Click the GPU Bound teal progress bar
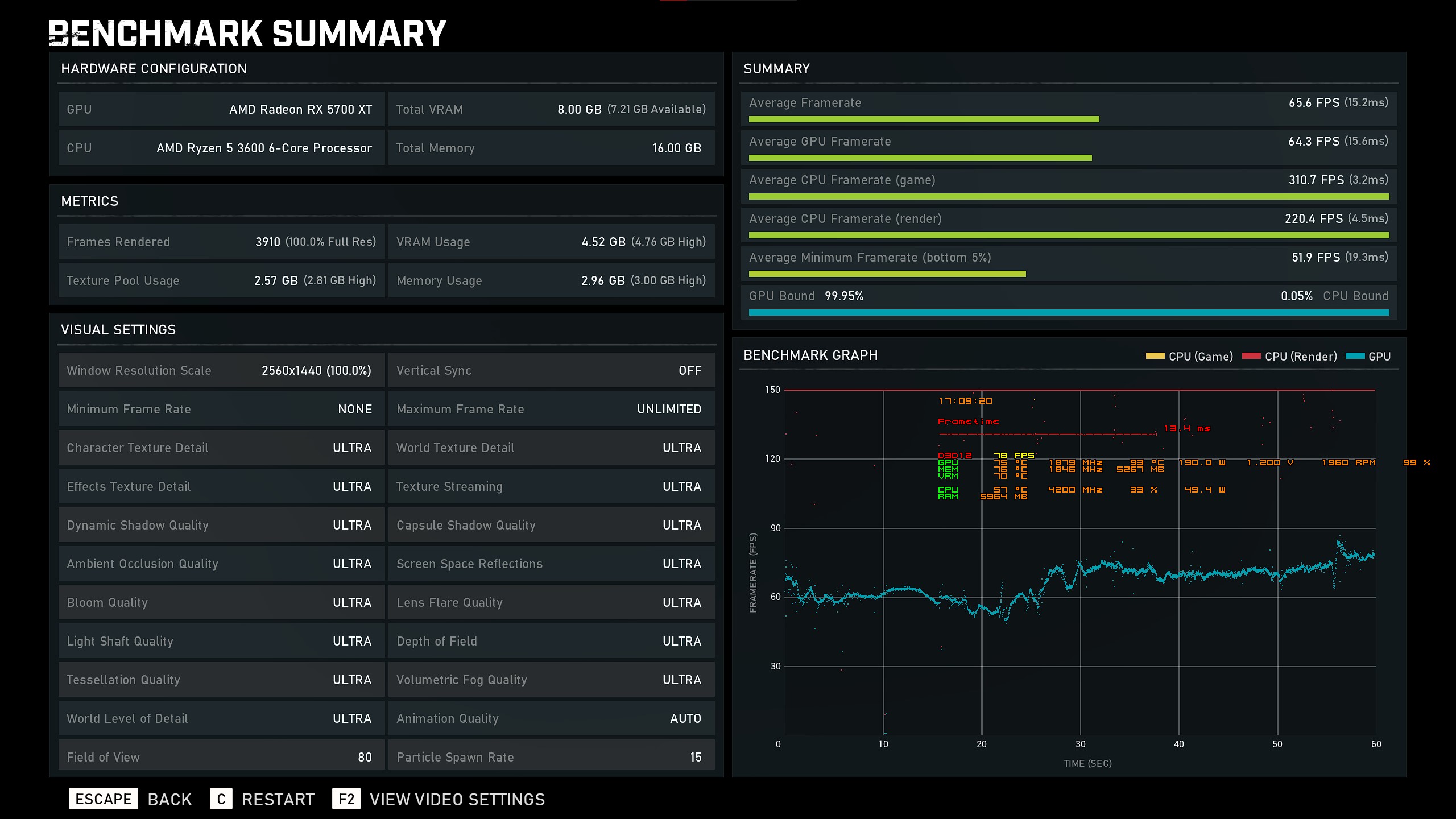The height and width of the screenshot is (819, 1456). pyautogui.click(x=1069, y=313)
